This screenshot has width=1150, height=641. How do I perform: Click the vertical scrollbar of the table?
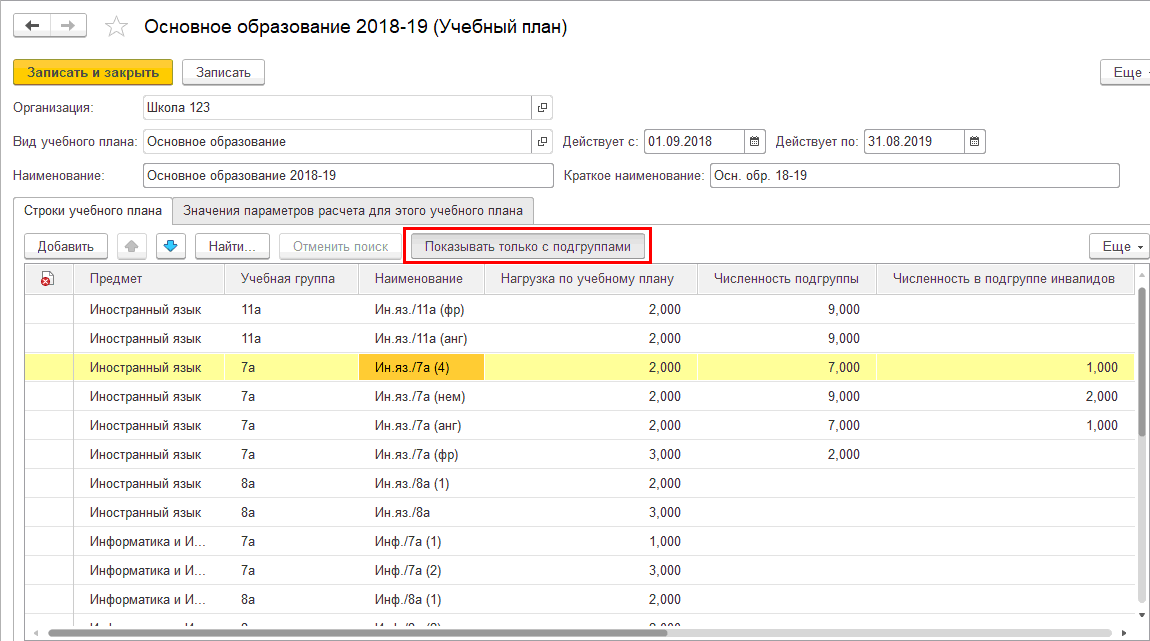(1142, 361)
